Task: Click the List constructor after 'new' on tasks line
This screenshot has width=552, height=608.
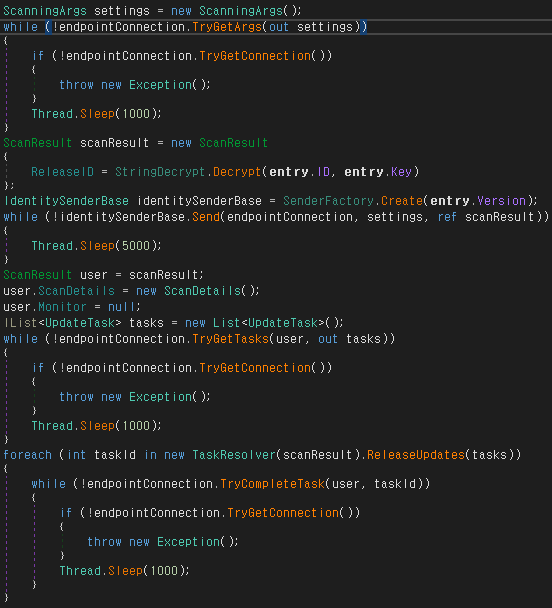Action: [226, 323]
